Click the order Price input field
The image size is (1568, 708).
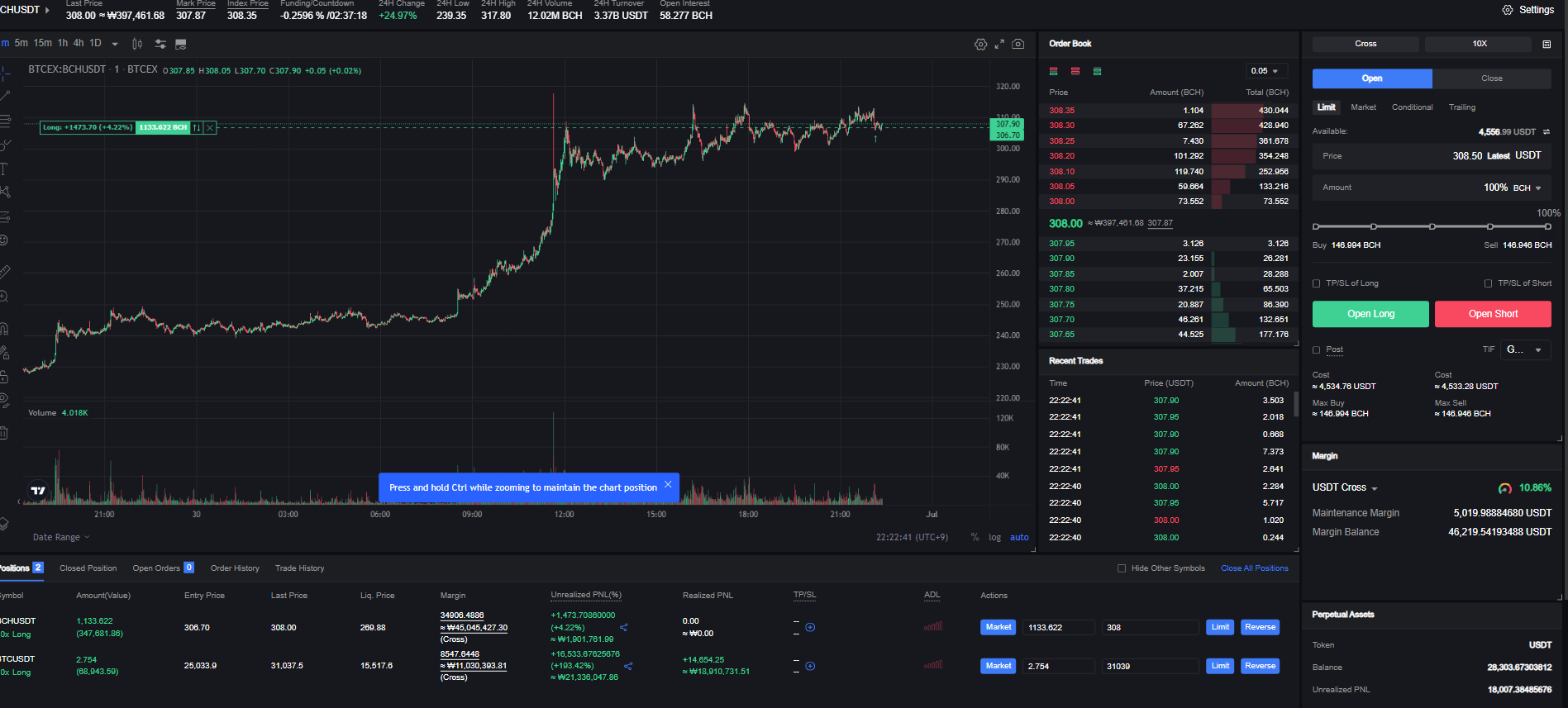[x=1431, y=156]
